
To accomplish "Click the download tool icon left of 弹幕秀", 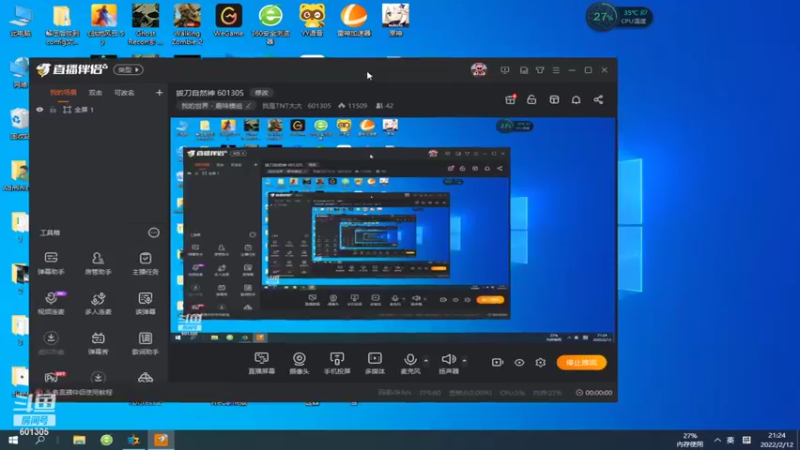I will [x=51, y=343].
